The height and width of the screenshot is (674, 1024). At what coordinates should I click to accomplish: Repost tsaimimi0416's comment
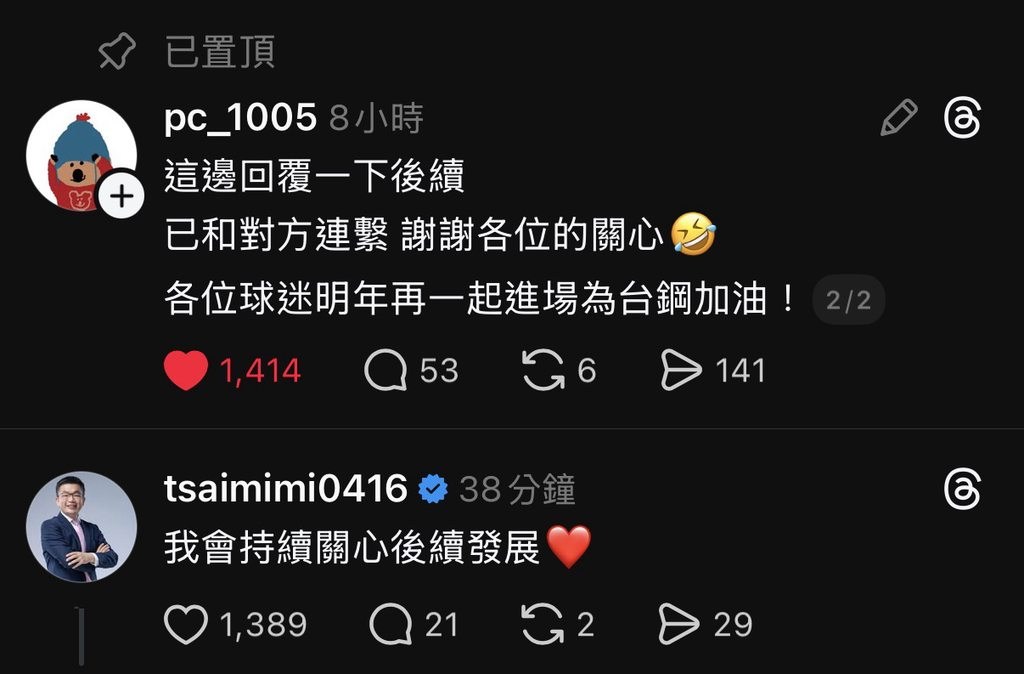point(543,624)
